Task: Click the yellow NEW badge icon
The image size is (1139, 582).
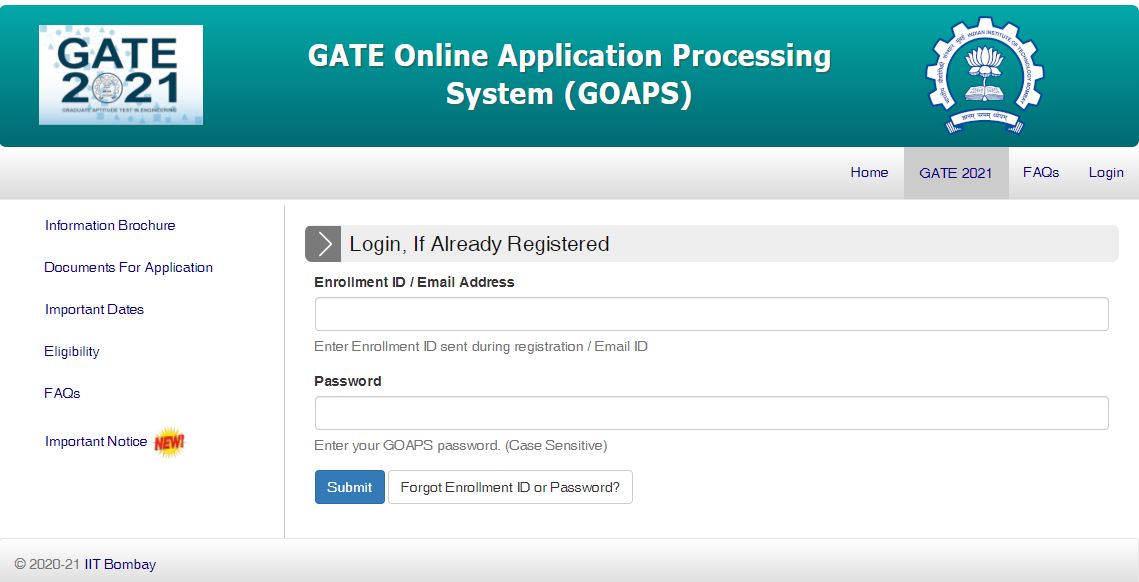Action: point(169,442)
